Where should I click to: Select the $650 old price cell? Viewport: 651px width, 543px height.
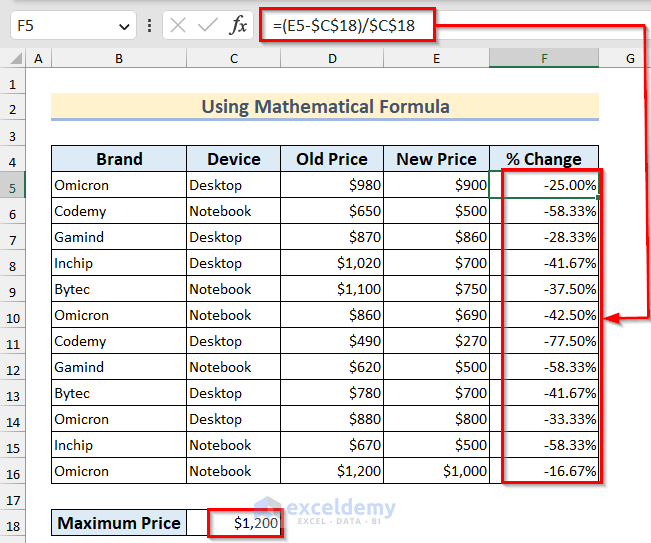332,211
